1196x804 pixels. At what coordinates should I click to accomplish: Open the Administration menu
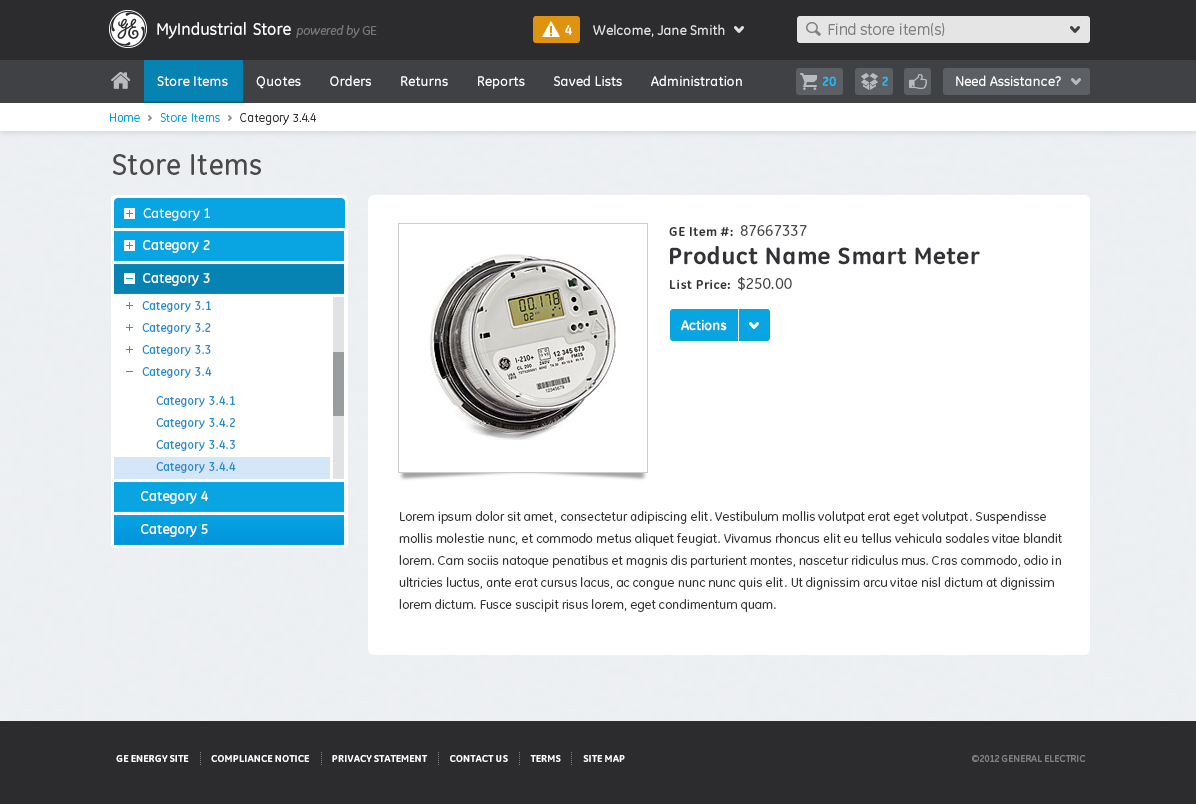pos(696,81)
